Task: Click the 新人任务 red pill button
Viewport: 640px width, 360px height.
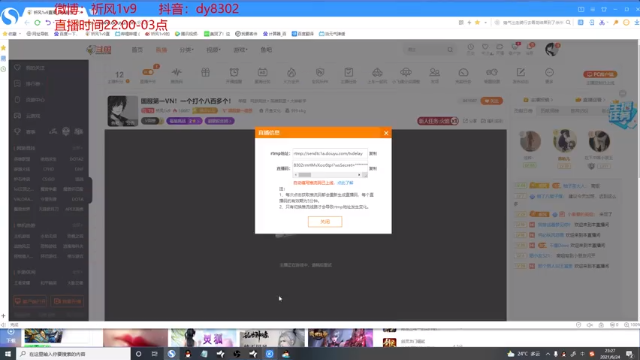Action: click(x=438, y=121)
